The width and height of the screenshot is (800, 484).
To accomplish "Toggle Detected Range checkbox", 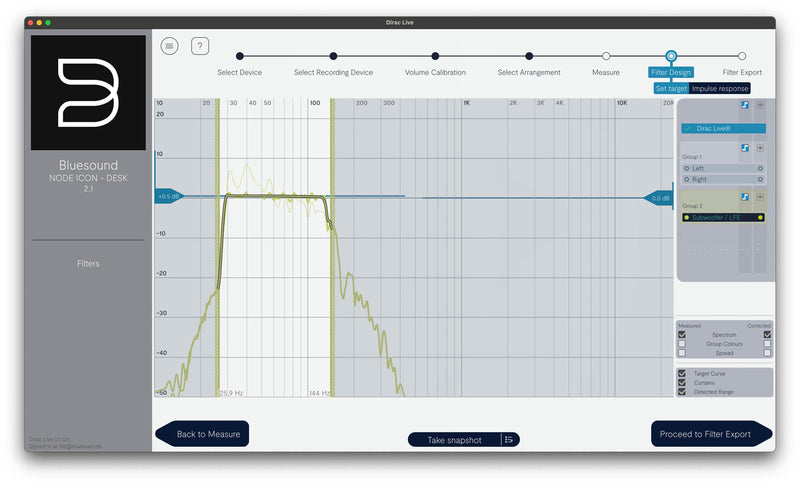I will click(x=682, y=392).
